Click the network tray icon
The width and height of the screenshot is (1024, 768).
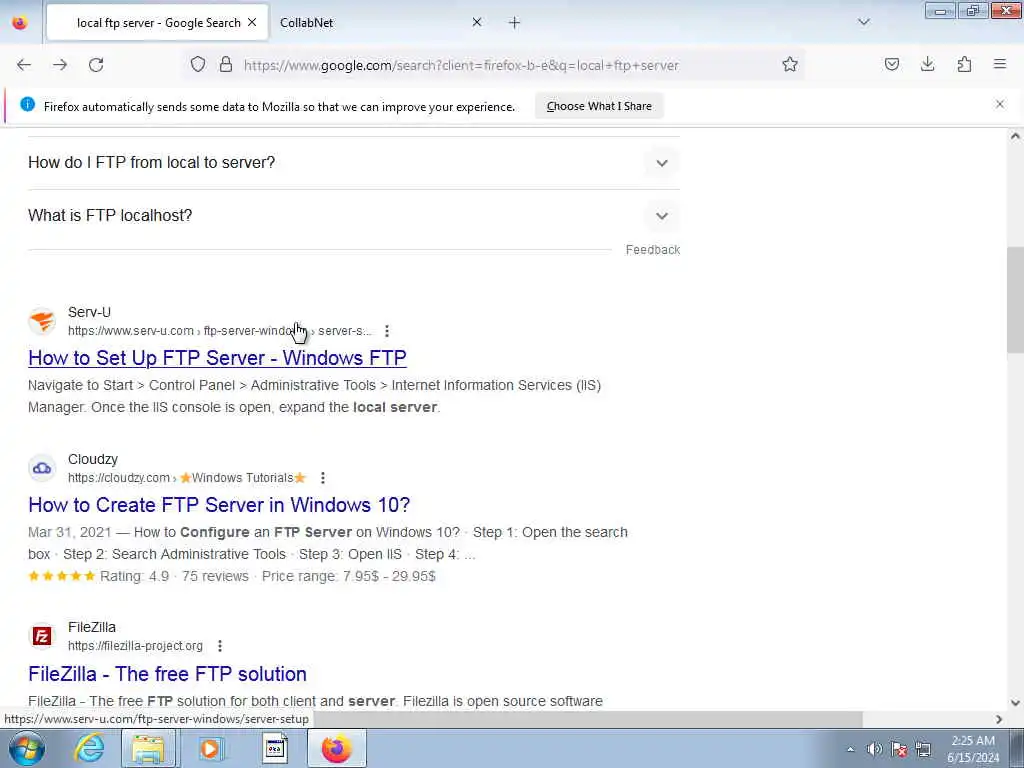(x=923, y=749)
